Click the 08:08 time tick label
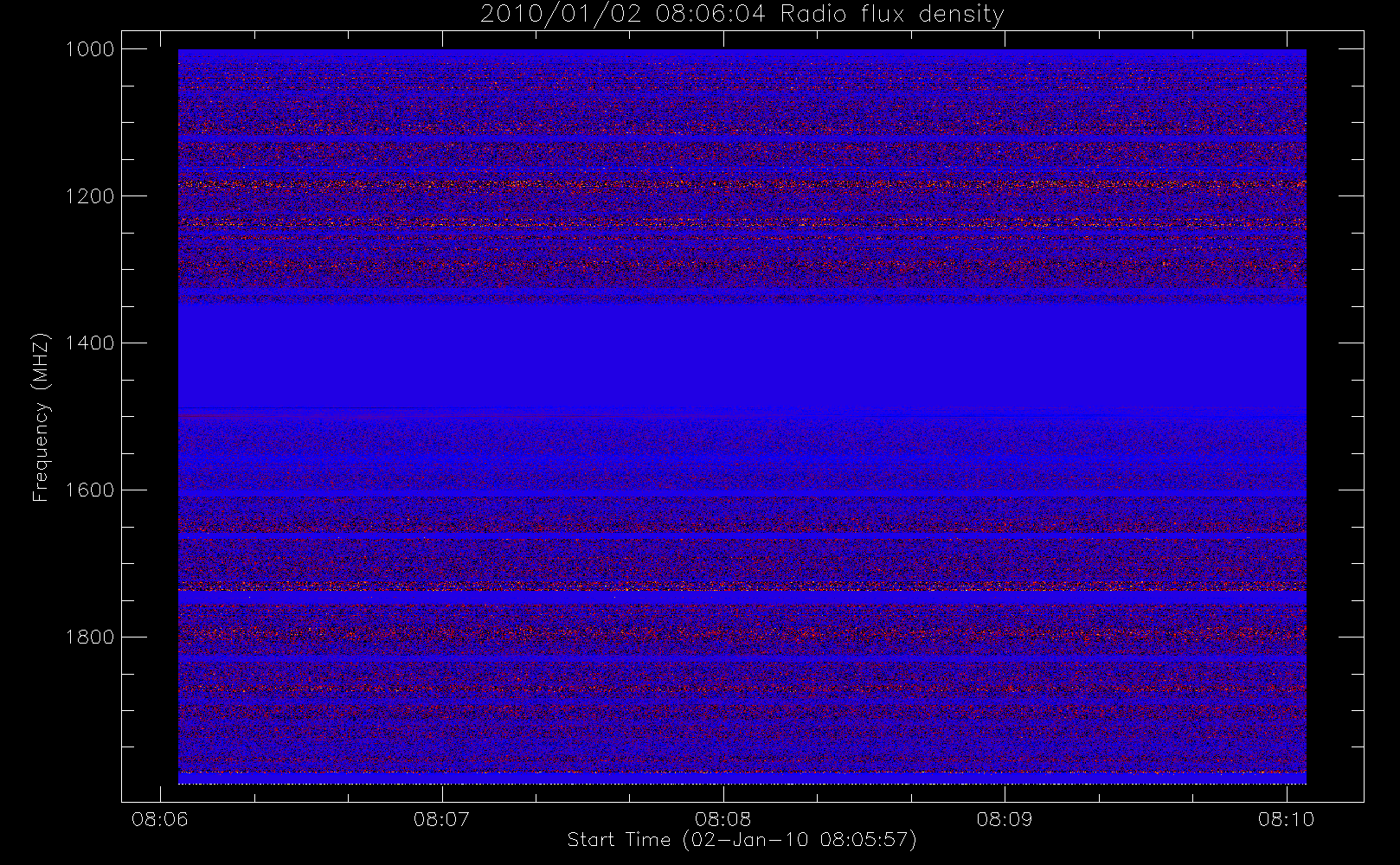This screenshot has height=865, width=1400. [722, 819]
